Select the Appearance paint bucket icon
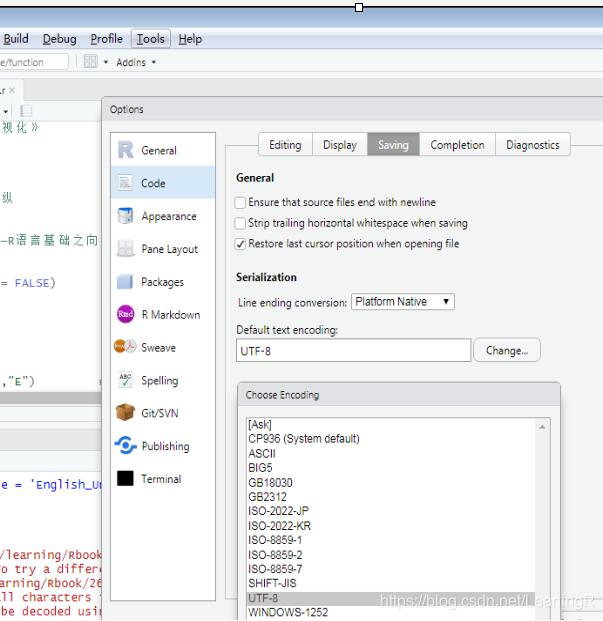 125,216
